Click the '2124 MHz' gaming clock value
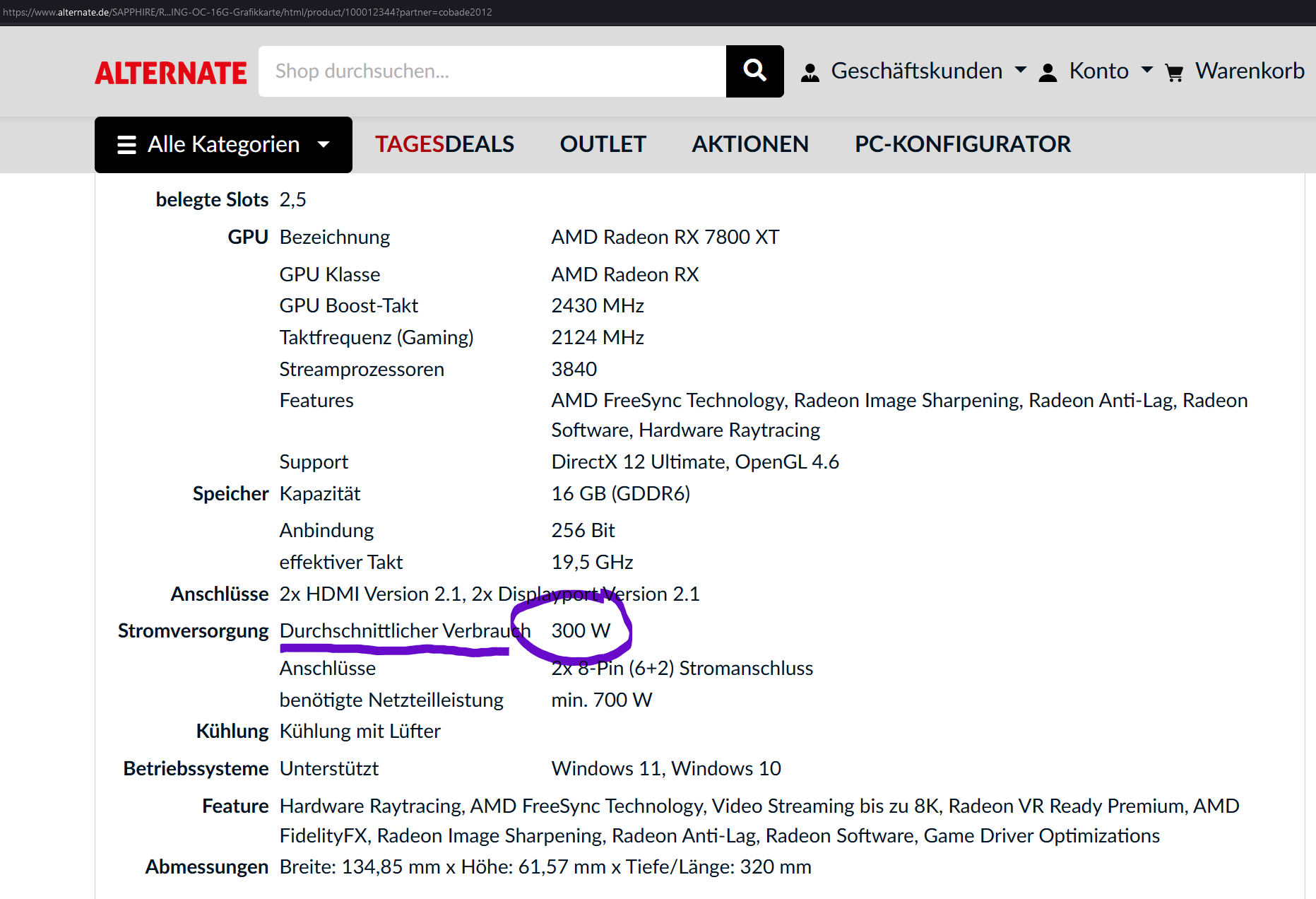The width and height of the screenshot is (1316, 899). [x=598, y=337]
